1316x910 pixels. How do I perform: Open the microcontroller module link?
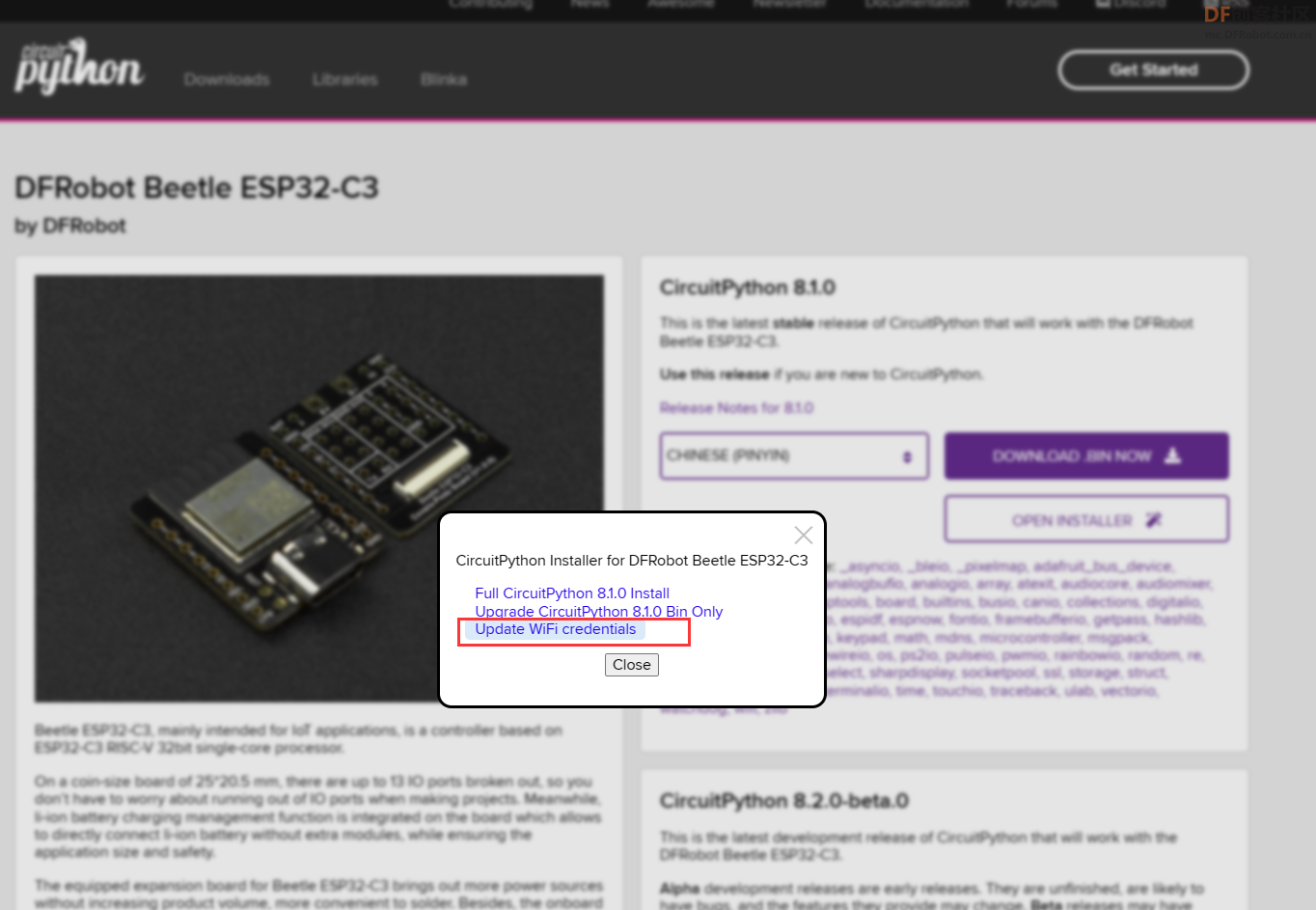point(1029,638)
